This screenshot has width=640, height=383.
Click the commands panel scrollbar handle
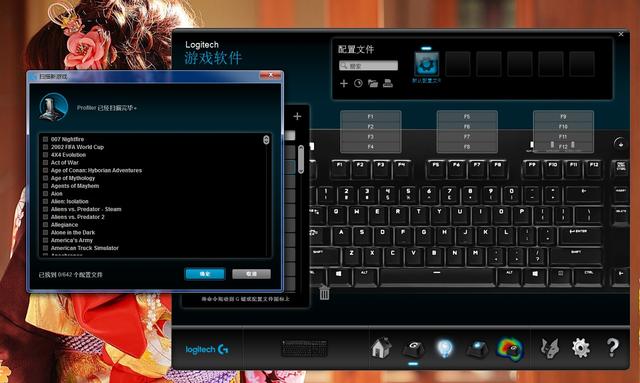301,159
